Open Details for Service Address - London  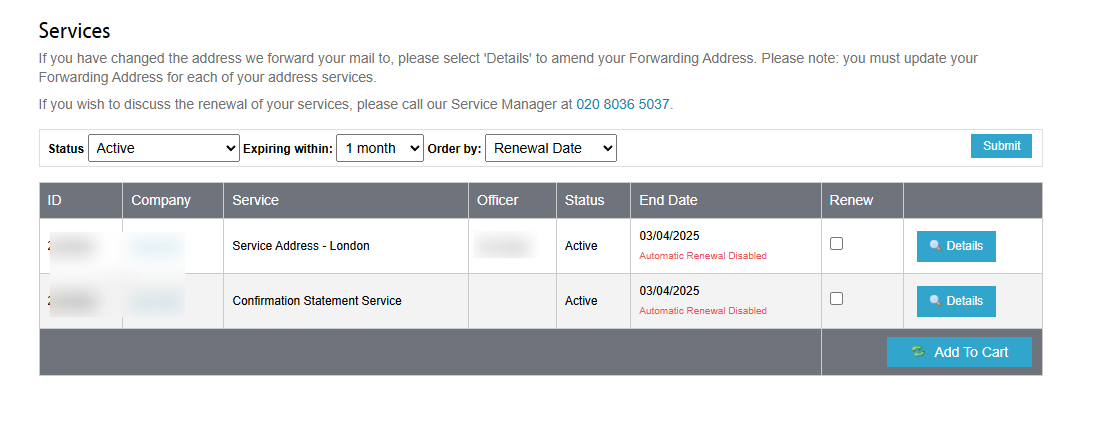956,246
